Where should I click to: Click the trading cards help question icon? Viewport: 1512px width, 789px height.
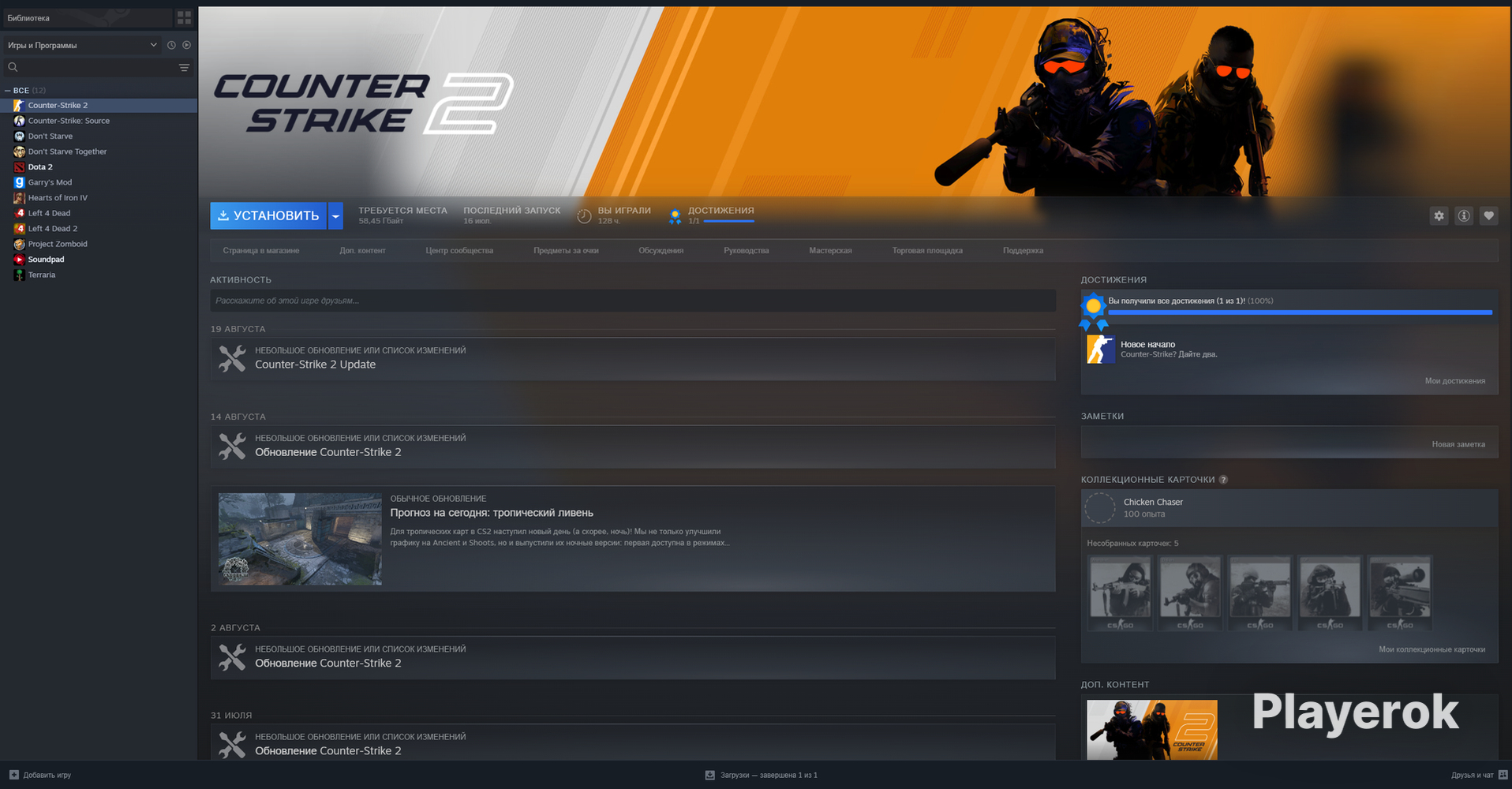click(1223, 480)
